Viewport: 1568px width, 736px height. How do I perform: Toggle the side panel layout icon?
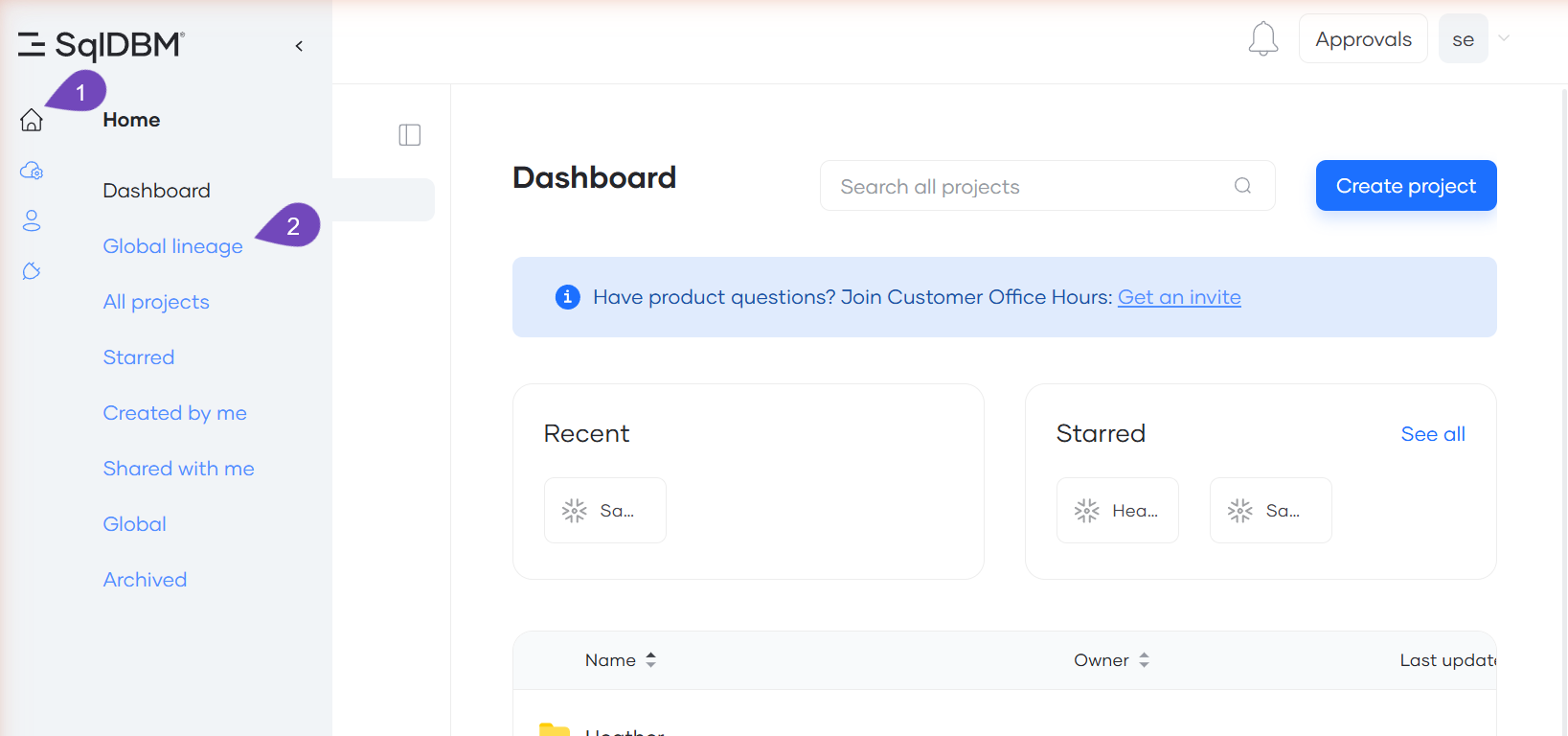coord(410,135)
